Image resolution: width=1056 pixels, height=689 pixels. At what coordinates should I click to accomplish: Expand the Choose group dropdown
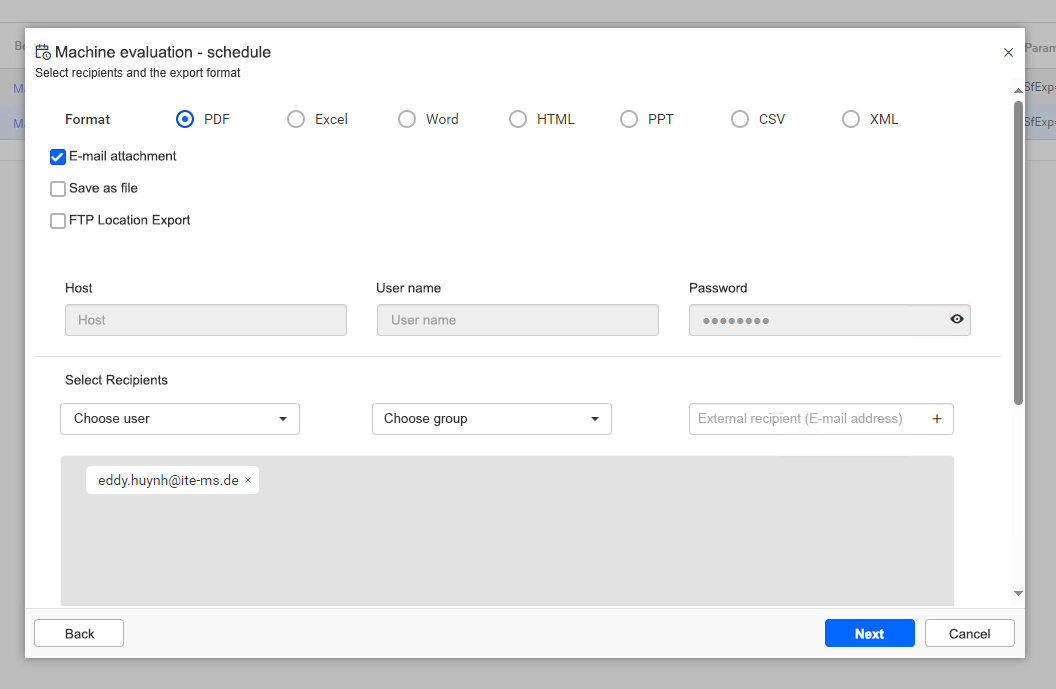coord(491,419)
